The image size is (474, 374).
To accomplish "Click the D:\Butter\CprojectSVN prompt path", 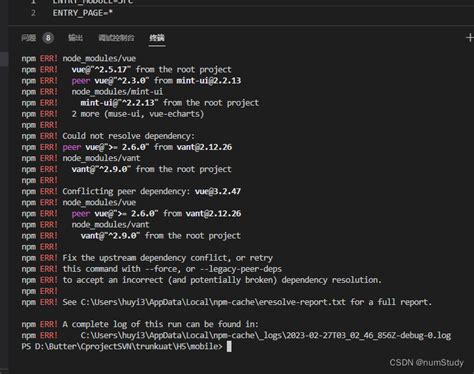I will coord(128,346).
